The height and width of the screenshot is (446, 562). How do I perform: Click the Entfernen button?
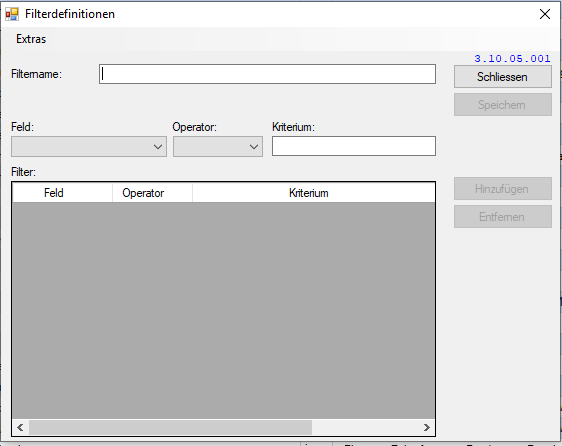[x=503, y=217]
